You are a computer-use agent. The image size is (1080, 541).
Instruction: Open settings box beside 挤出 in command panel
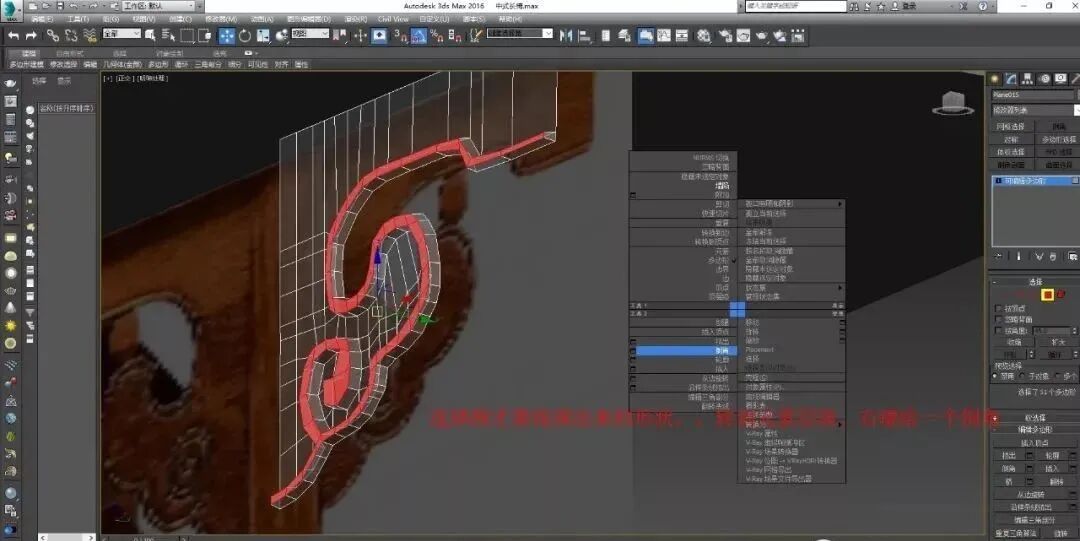(x=1031, y=456)
